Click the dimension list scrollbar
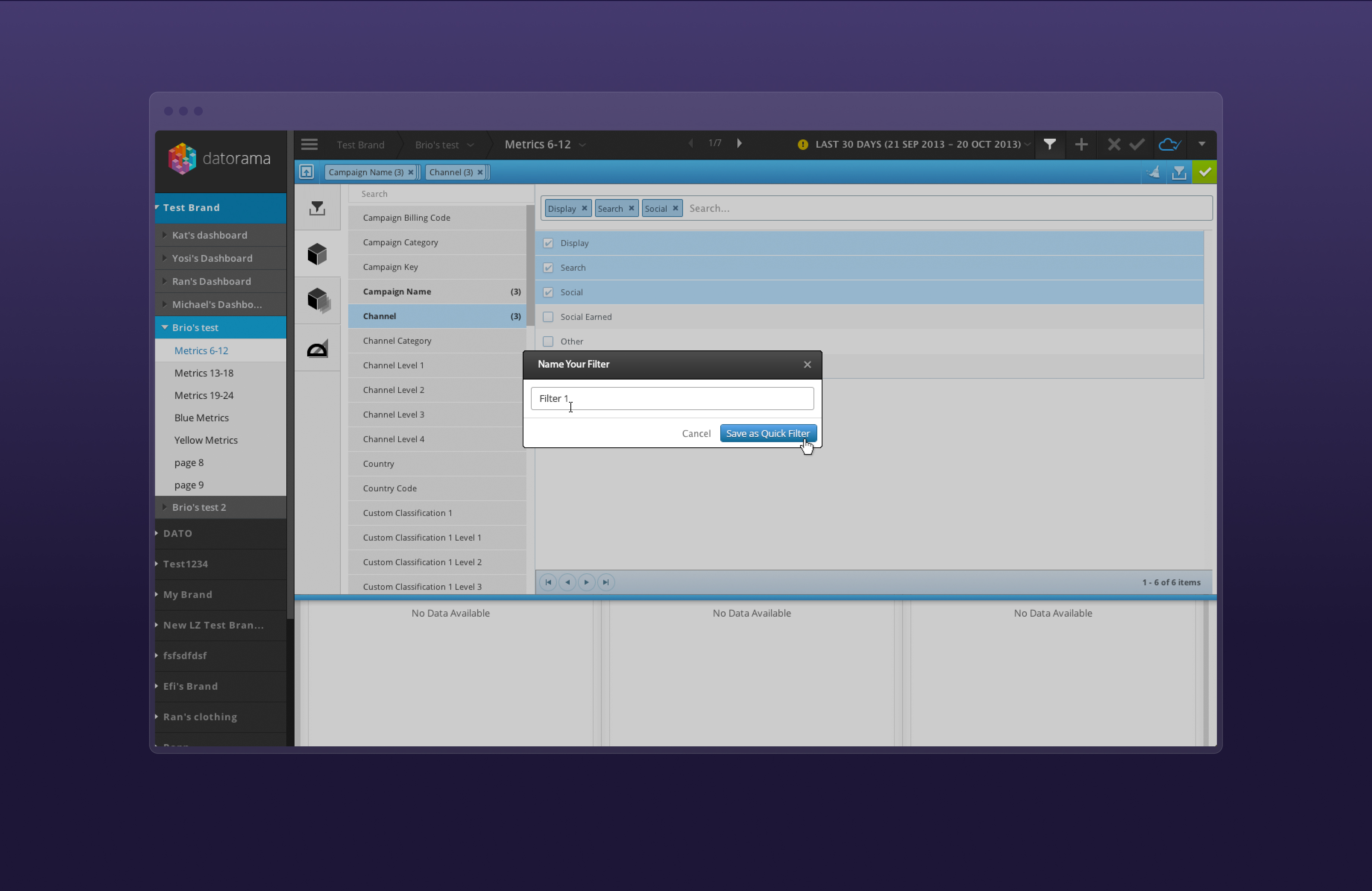The height and width of the screenshot is (891, 1372). 530,265
